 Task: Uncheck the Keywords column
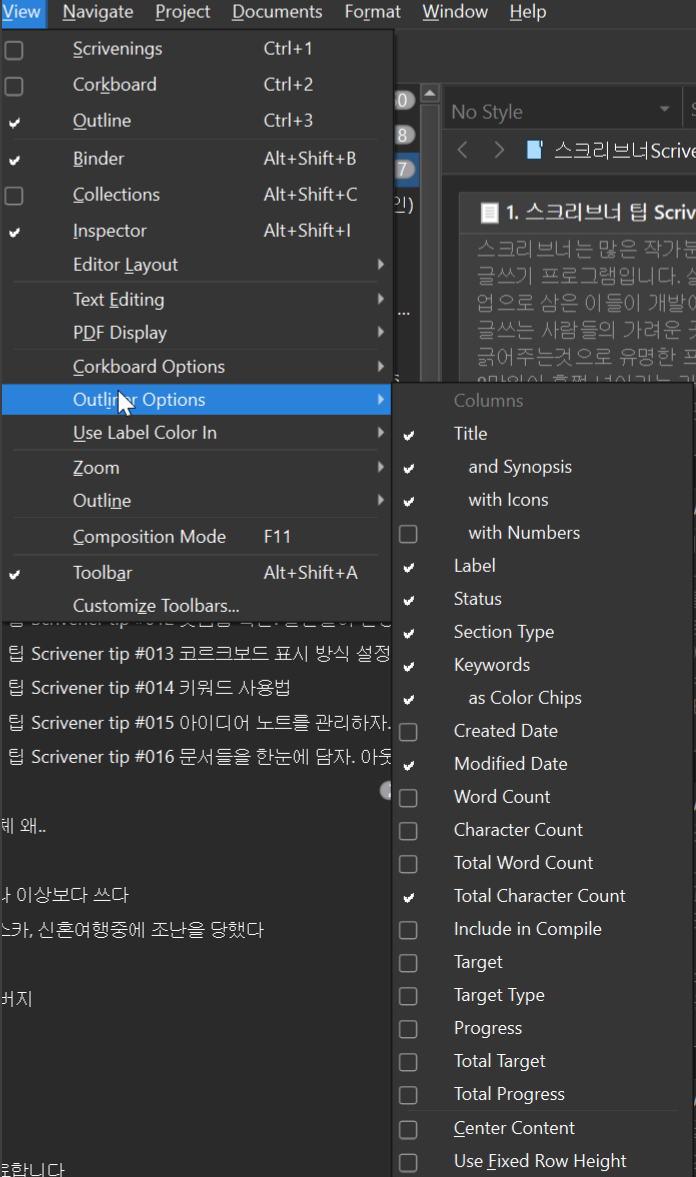pyautogui.click(x=408, y=666)
